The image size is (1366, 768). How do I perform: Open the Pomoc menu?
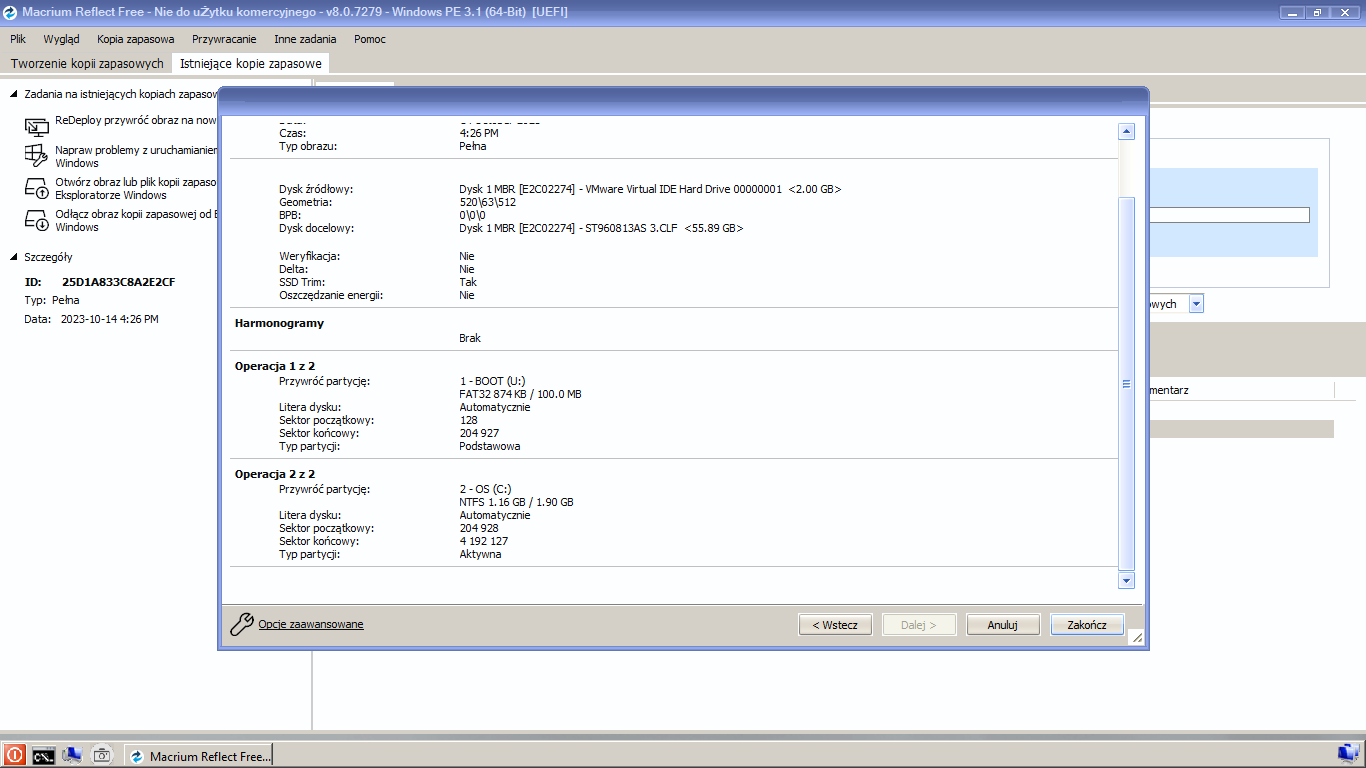(370, 39)
